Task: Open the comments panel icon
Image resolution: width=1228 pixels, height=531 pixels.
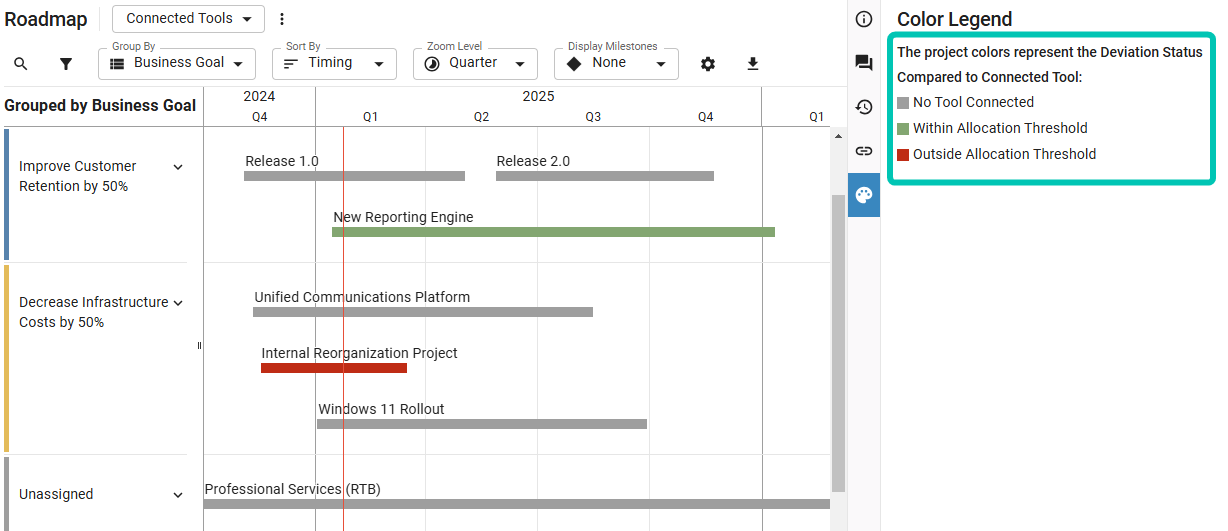Action: pos(864,63)
